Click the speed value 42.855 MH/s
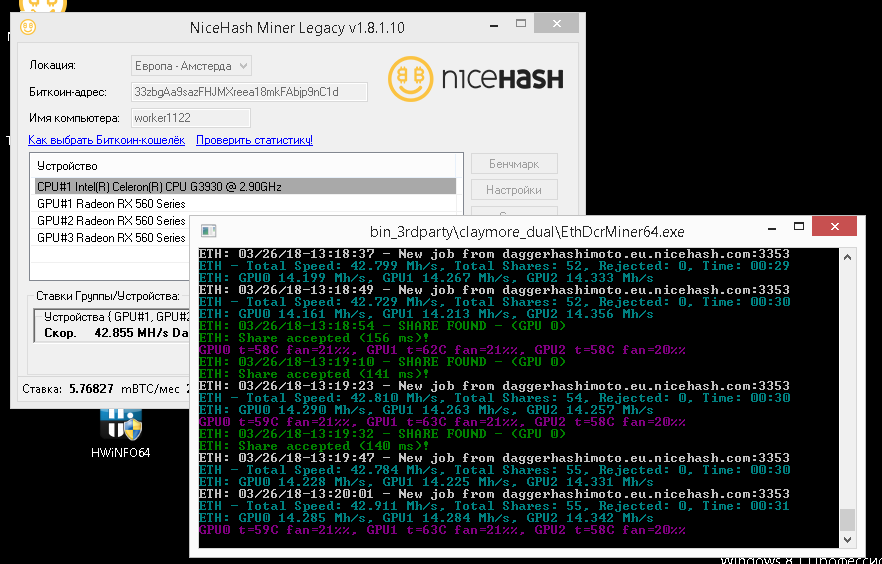Image resolution: width=882 pixels, height=564 pixels. click(132, 333)
